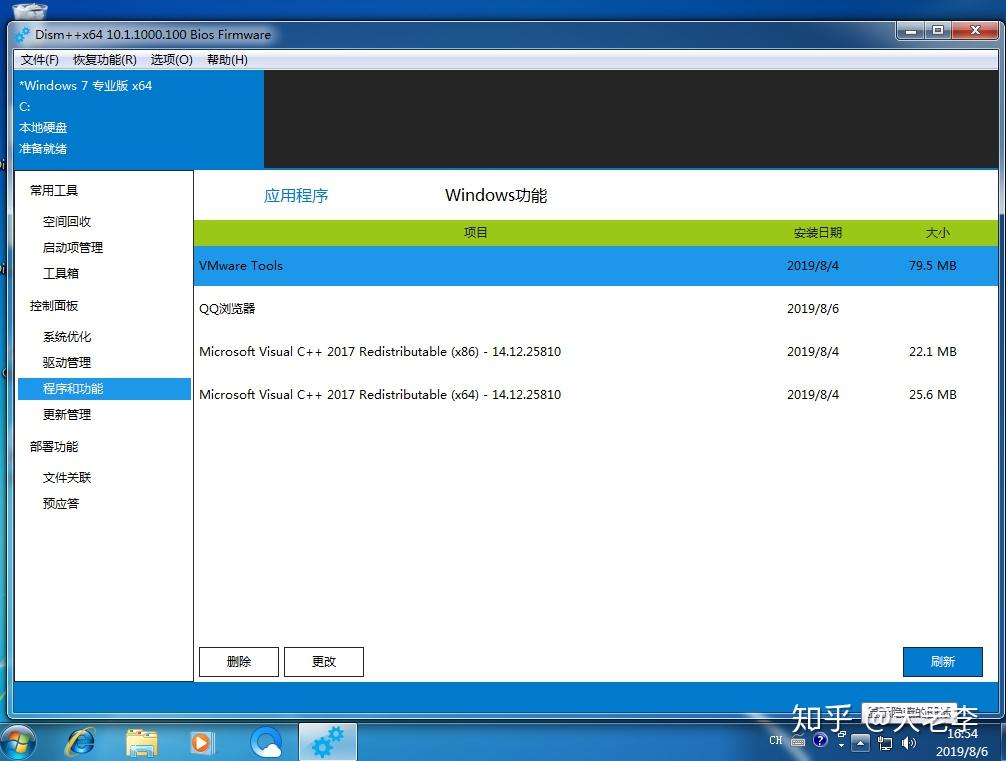The width and height of the screenshot is (1006, 761).
Task: Click the Dism++ taskbar icon
Action: 328,742
